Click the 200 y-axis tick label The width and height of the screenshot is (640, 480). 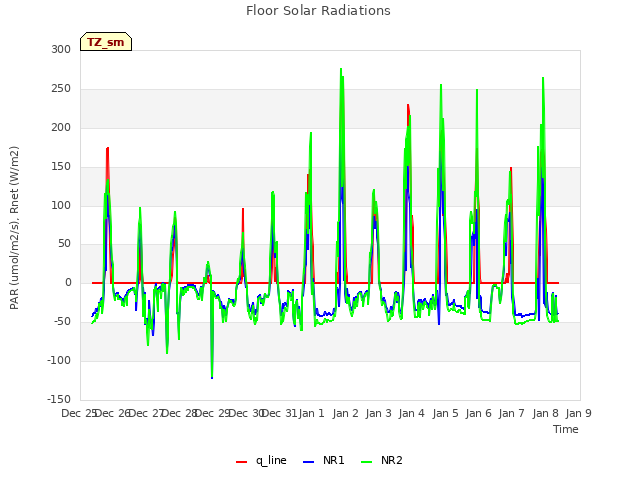(61, 127)
